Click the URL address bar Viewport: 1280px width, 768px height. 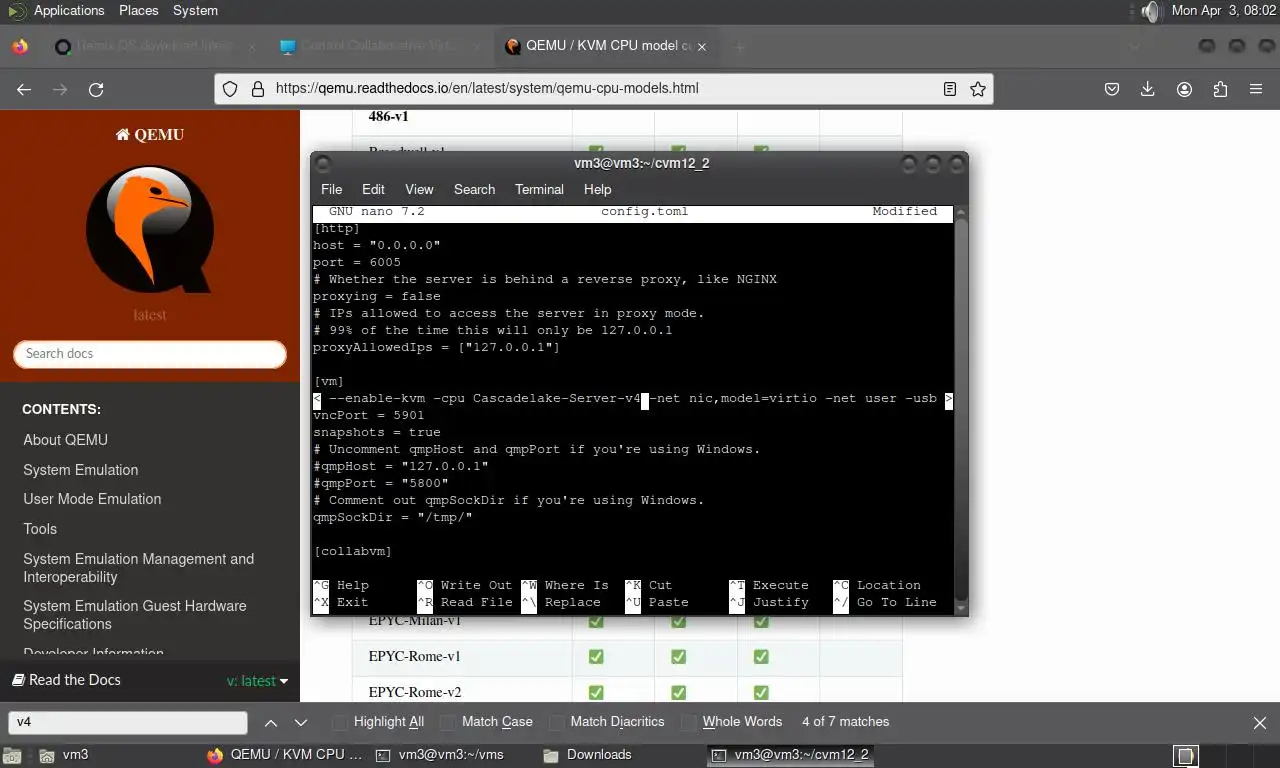pyautogui.click(x=605, y=89)
